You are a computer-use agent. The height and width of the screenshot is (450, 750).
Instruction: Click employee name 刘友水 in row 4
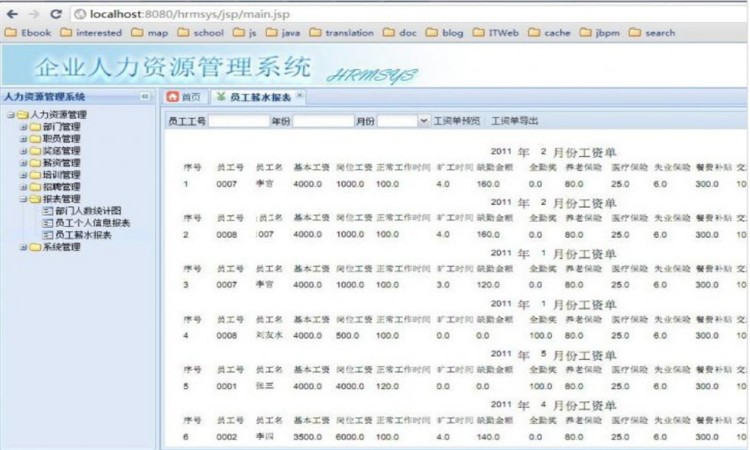[x=269, y=335]
